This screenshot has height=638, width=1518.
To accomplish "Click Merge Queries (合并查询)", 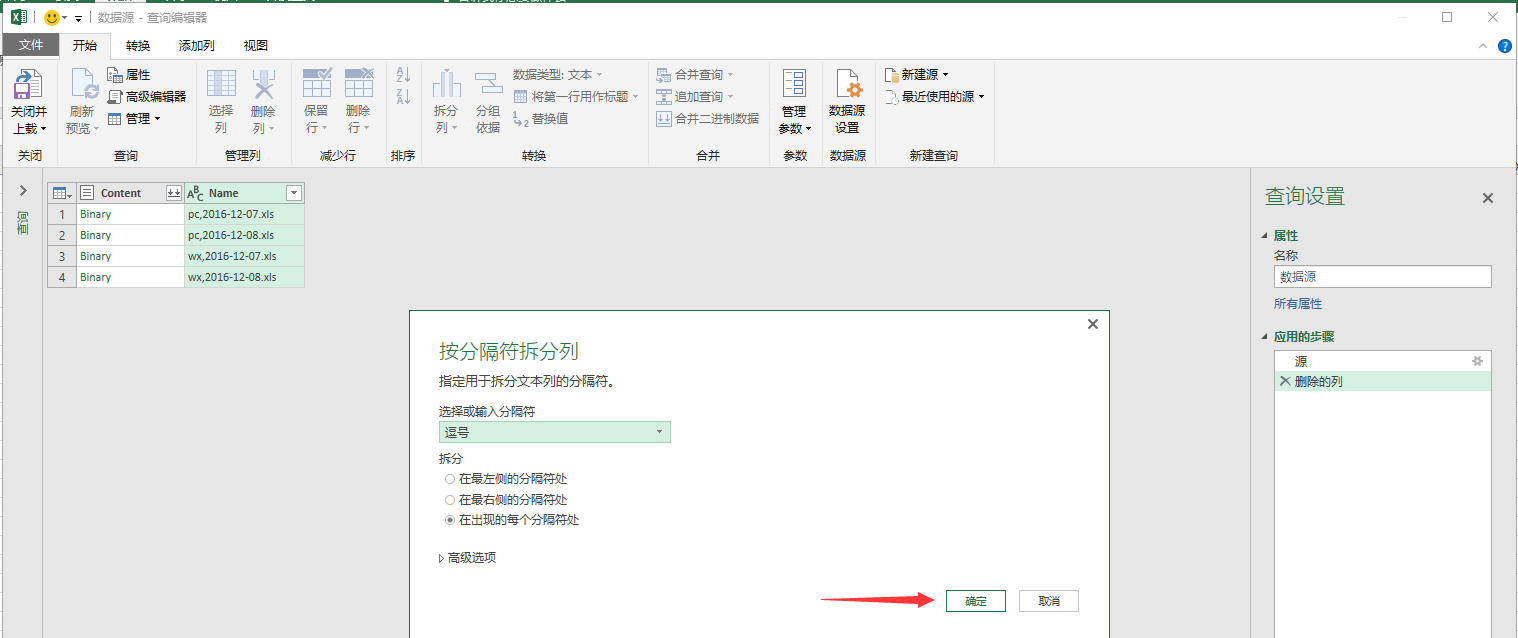I will coord(695,75).
